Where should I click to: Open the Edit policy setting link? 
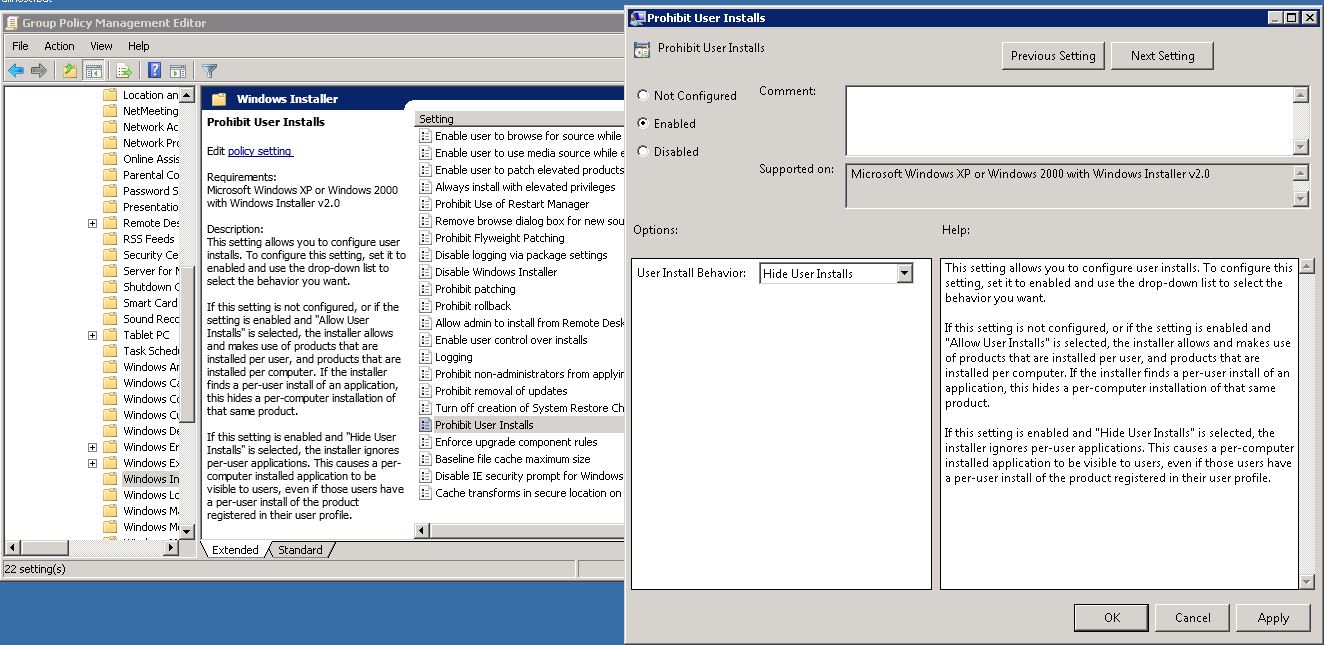click(260, 151)
